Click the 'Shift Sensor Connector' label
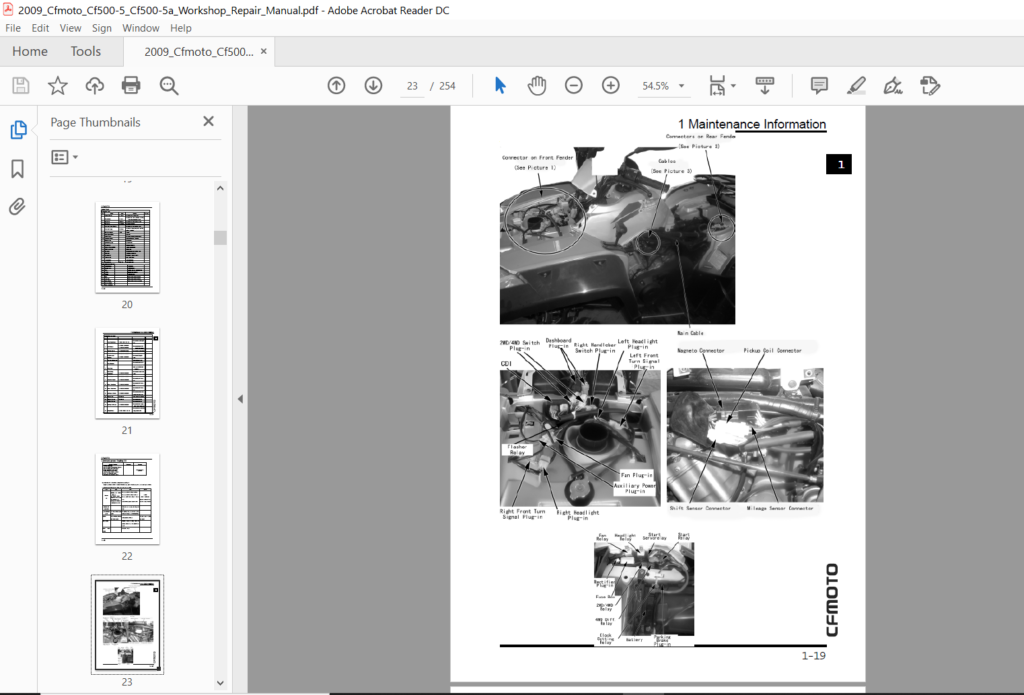The image size is (1024, 695). pos(700,508)
